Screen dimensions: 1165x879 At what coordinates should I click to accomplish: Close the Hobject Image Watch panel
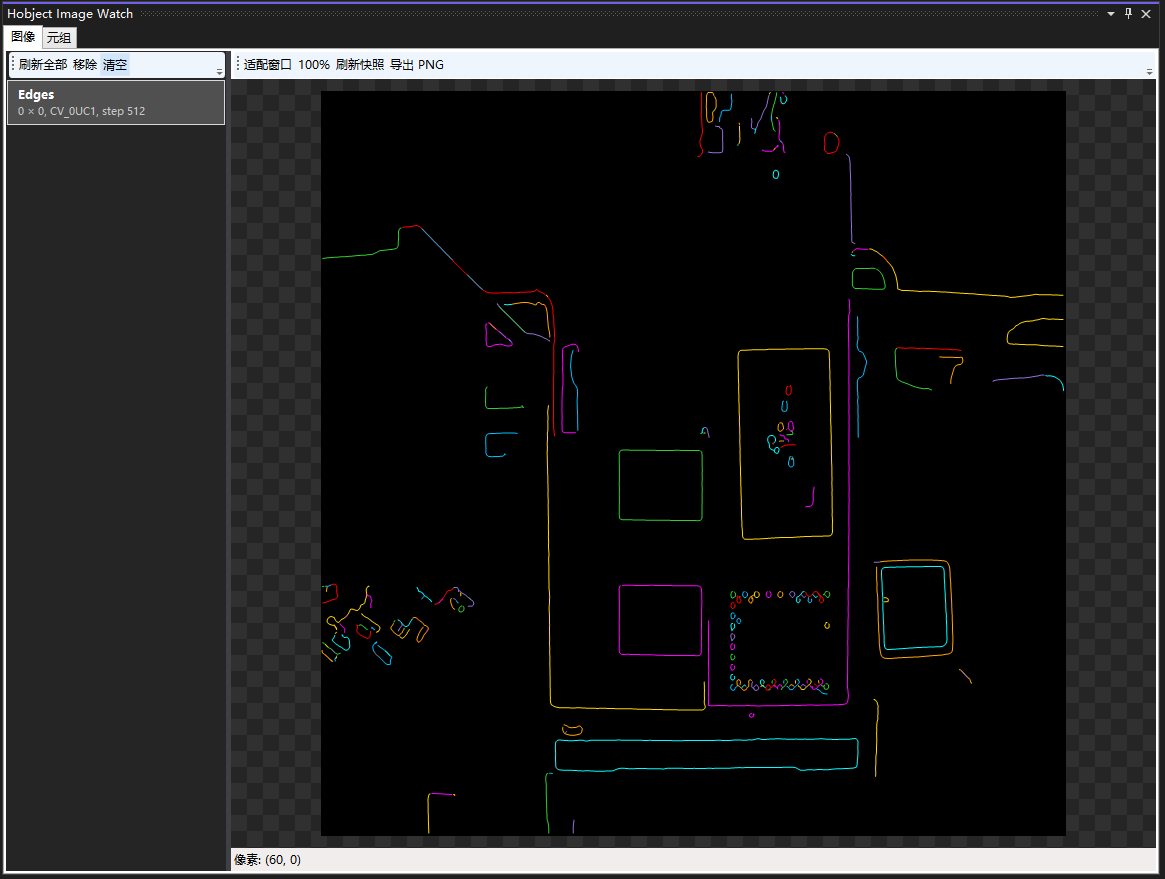(x=1146, y=13)
